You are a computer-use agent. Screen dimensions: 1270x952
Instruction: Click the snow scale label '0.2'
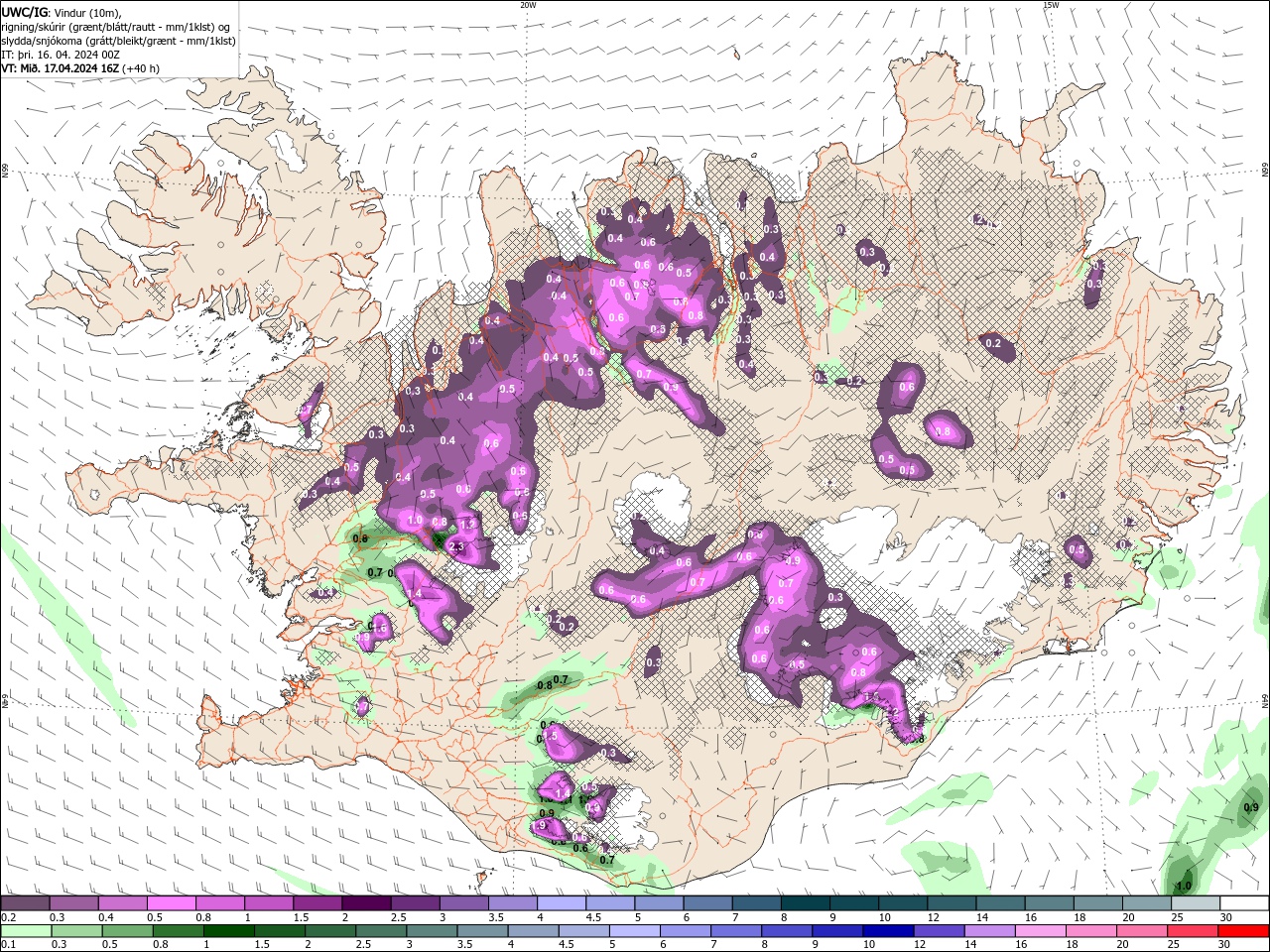click(x=8, y=917)
